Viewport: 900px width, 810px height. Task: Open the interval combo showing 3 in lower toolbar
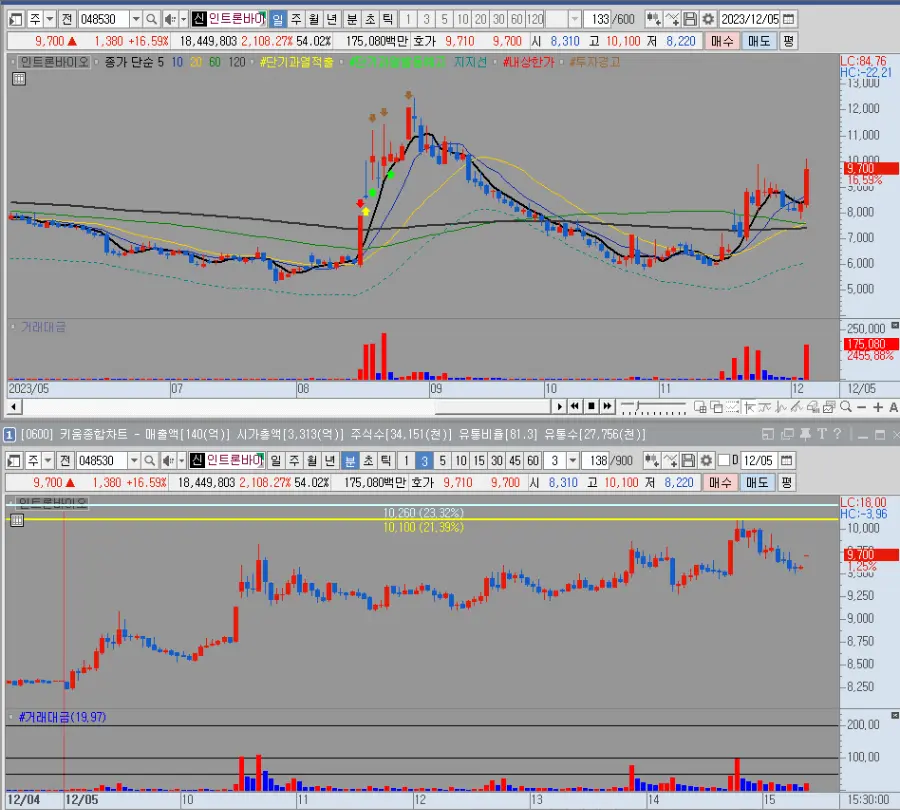pyautogui.click(x=572, y=460)
